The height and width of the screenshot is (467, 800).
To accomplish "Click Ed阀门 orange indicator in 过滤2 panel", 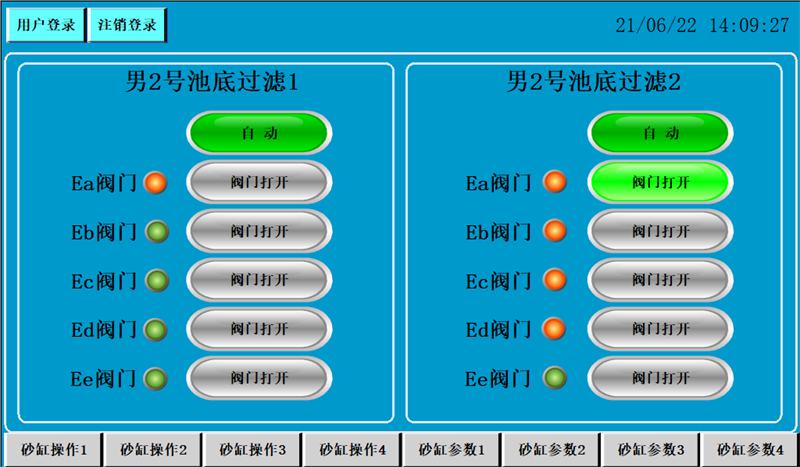I will pyautogui.click(x=555, y=329).
